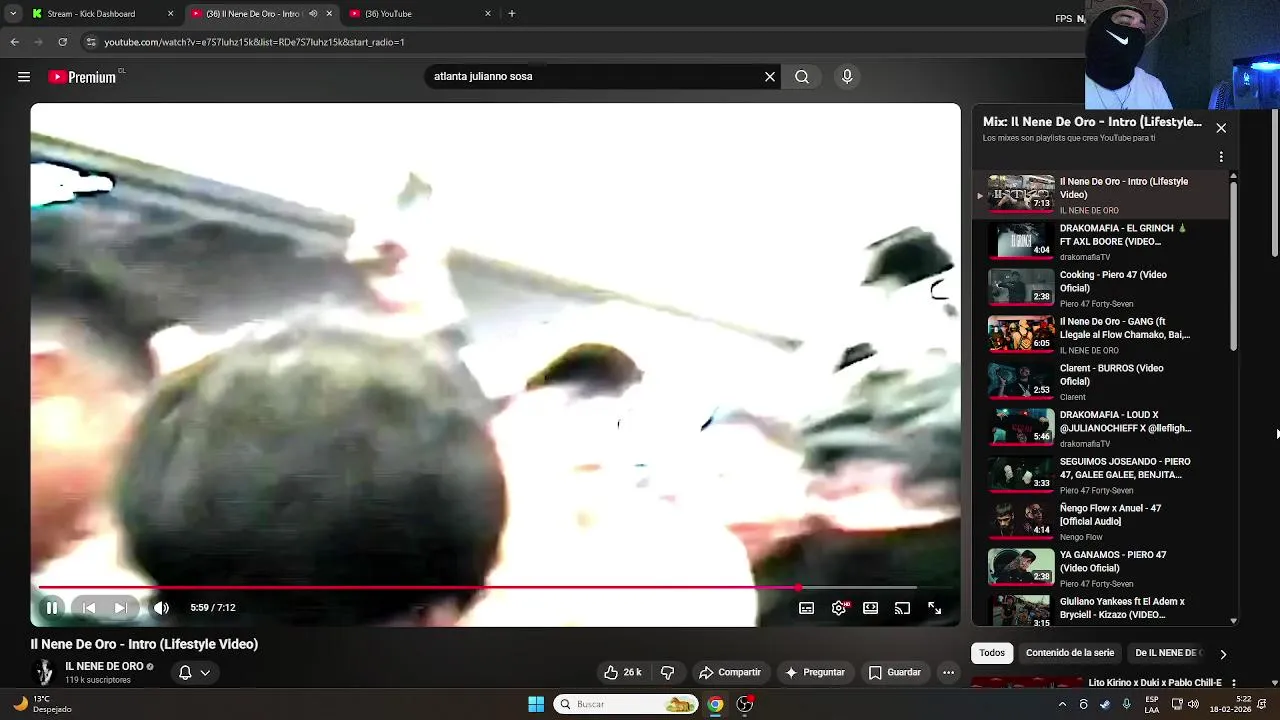Toggle subtitles in the video player

[806, 608]
